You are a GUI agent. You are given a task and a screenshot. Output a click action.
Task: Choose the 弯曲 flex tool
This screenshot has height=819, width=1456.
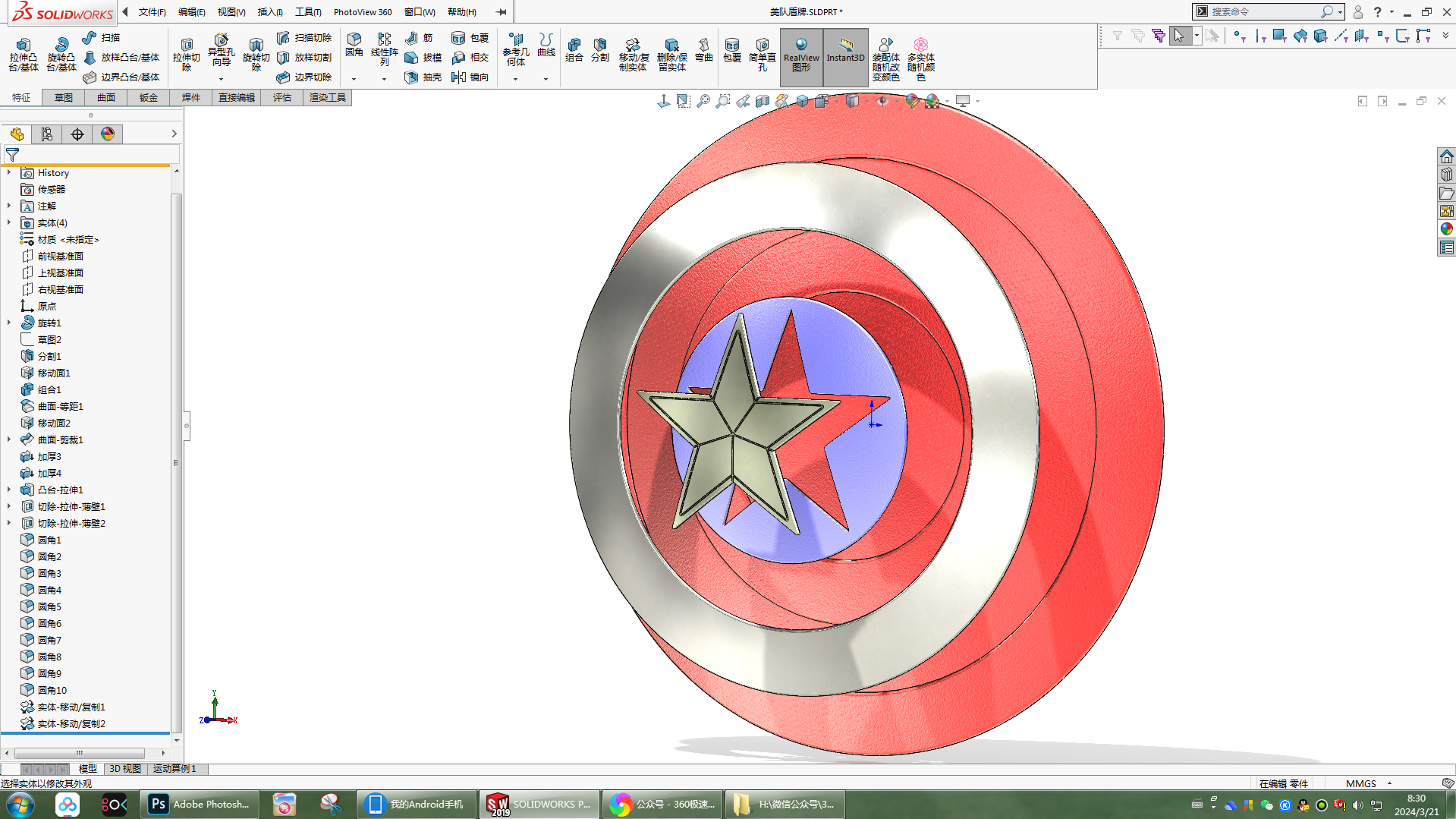(x=704, y=50)
